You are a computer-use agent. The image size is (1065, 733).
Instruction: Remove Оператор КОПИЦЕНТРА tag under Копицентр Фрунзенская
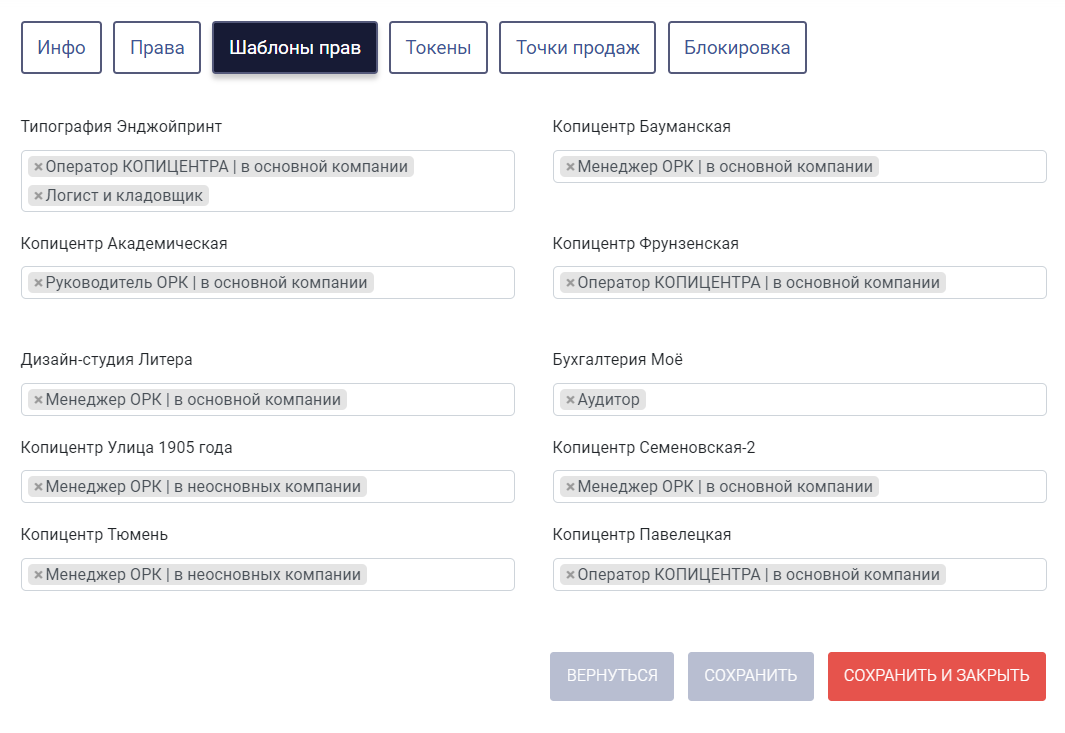(571, 283)
